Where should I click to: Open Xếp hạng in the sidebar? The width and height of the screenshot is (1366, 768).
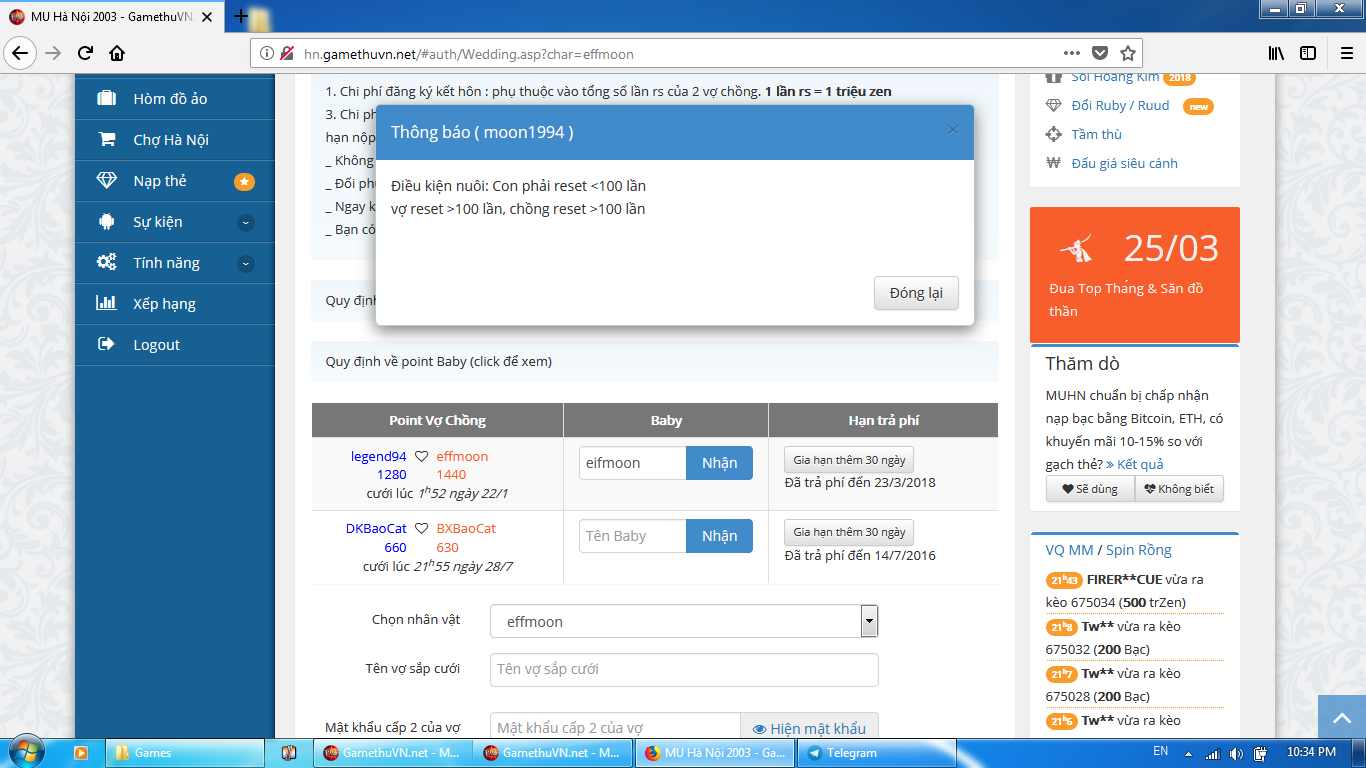[164, 304]
